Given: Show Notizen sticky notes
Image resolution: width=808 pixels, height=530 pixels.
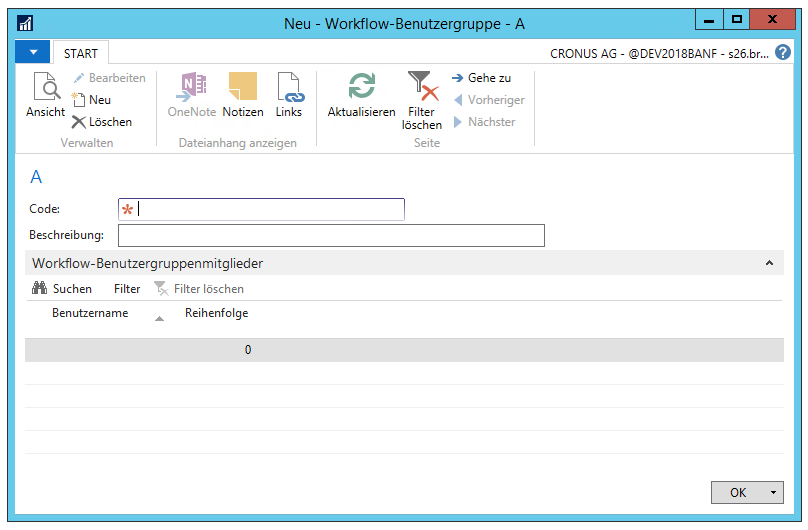Looking at the screenshot, I should coord(243,95).
